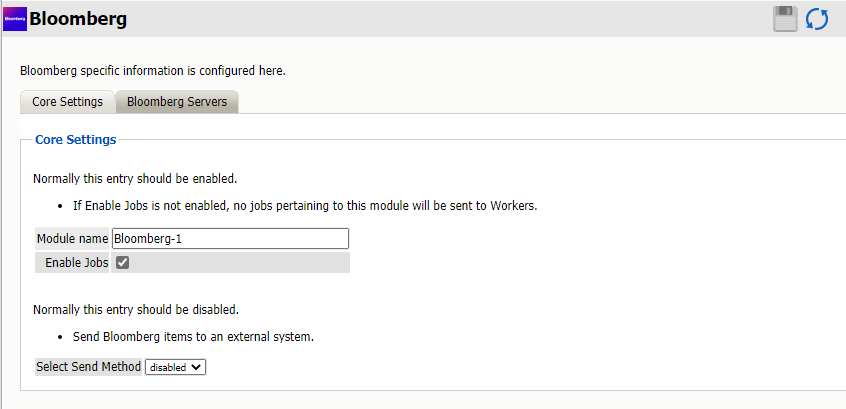Click the bullet note about Workers jobs
This screenshot has width=846, height=409.
tap(305, 206)
